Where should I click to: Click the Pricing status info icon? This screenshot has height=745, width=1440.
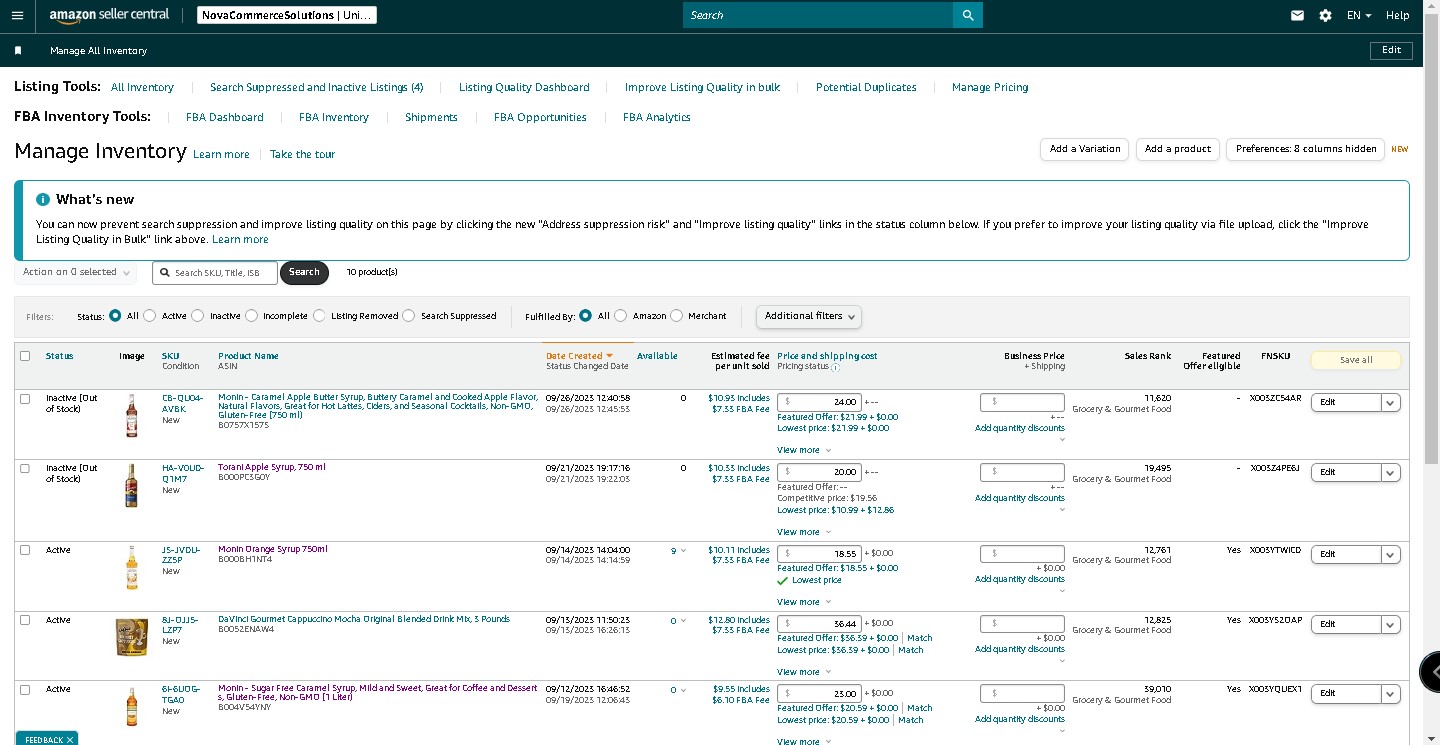click(835, 367)
